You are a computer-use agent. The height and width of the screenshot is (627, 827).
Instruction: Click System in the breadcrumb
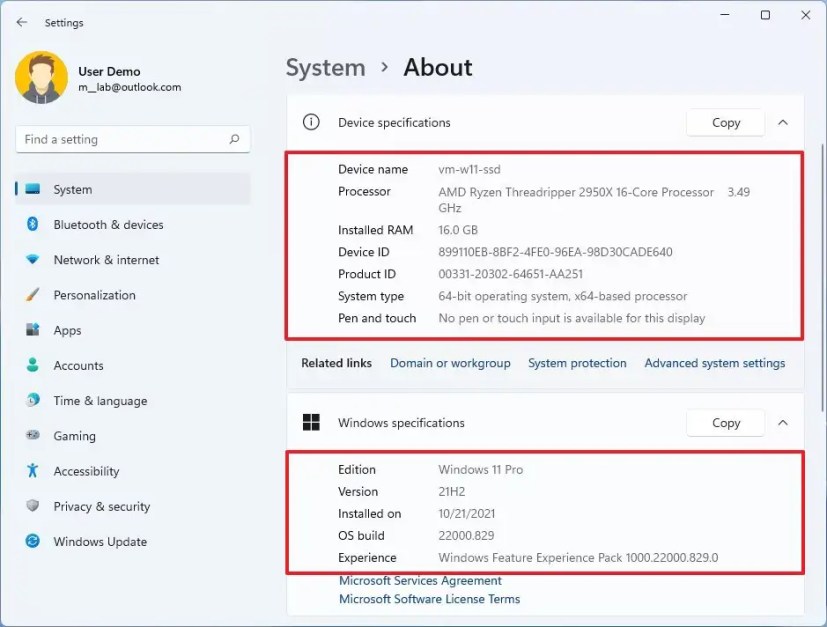[x=325, y=67]
